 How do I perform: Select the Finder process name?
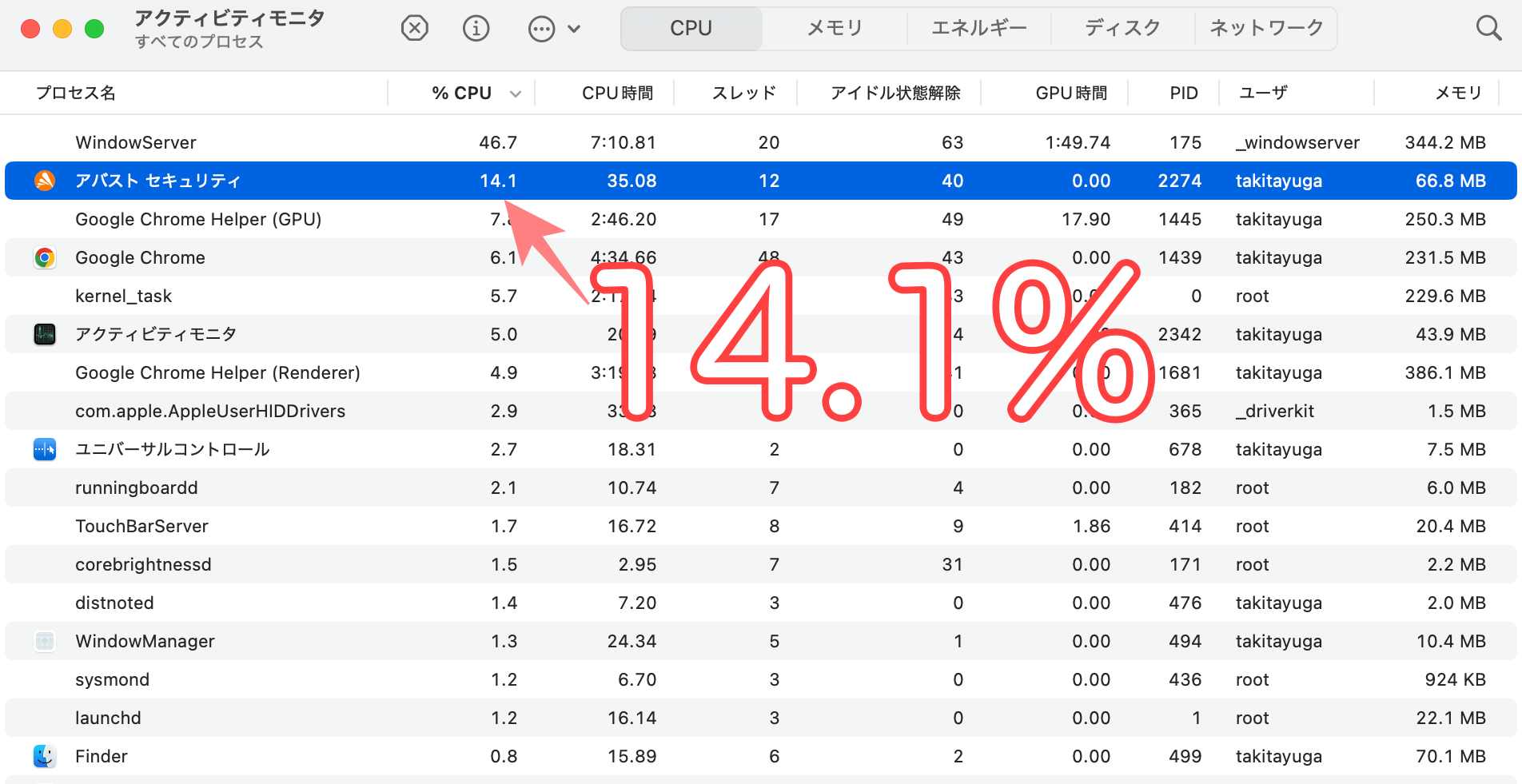coord(102,756)
